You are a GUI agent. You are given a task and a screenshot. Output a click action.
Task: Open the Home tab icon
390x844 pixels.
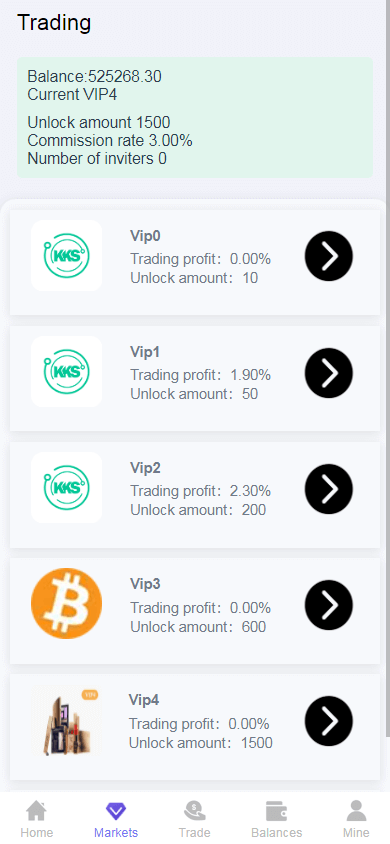[x=37, y=811]
